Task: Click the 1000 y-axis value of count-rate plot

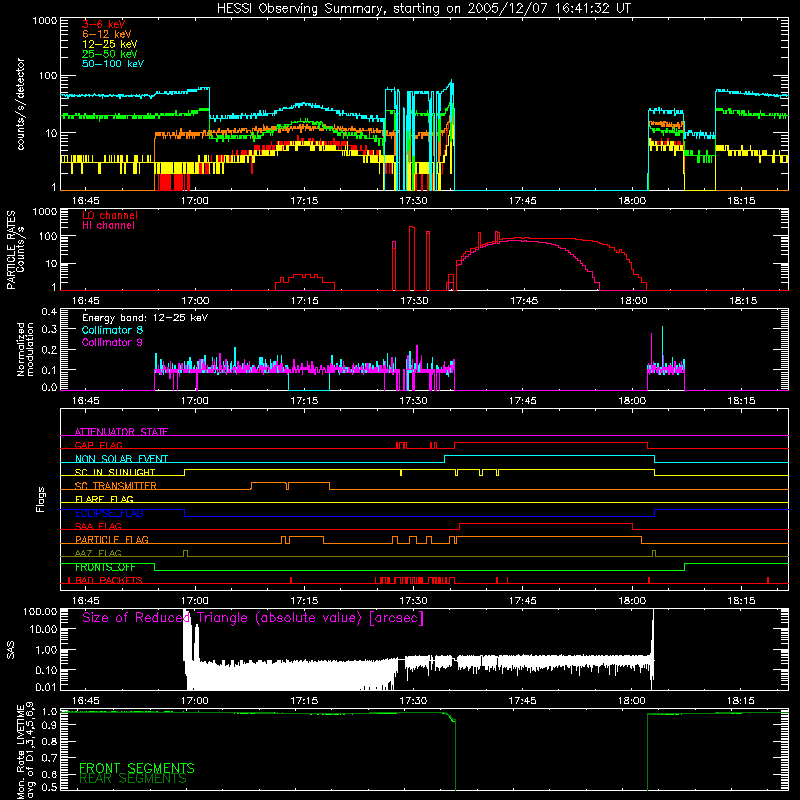Action: 44,21
